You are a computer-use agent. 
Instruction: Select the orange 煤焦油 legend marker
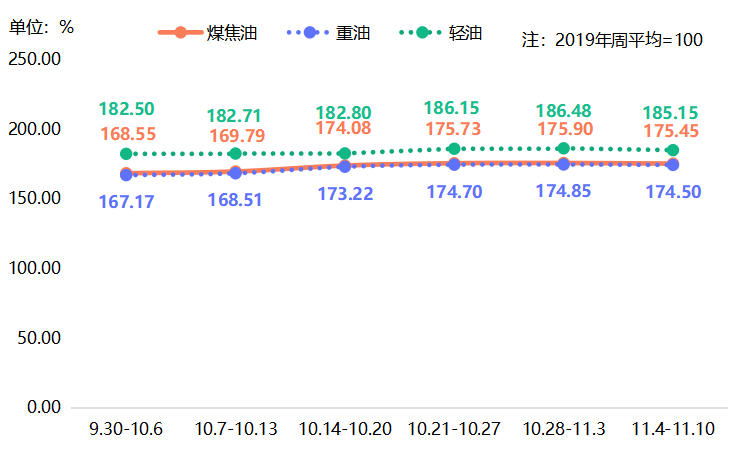pos(180,33)
